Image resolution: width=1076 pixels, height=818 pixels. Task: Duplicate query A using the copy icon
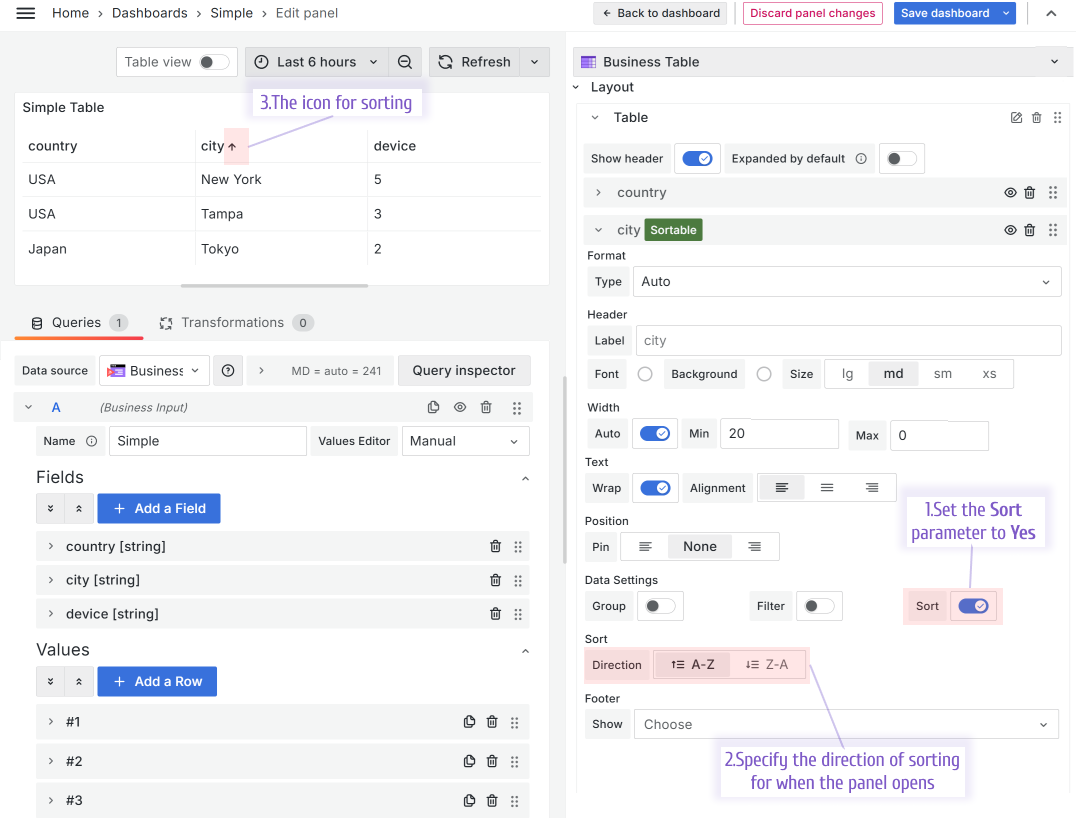(433, 407)
